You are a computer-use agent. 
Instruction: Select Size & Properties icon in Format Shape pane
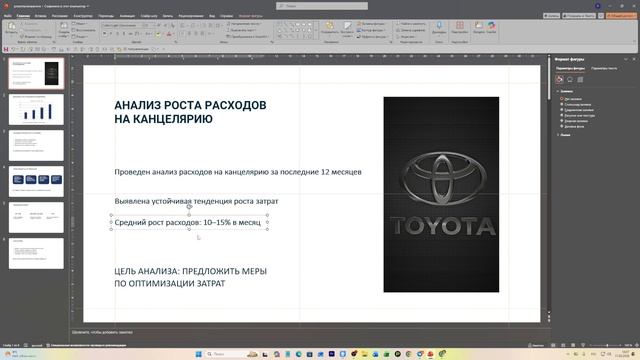(580, 79)
